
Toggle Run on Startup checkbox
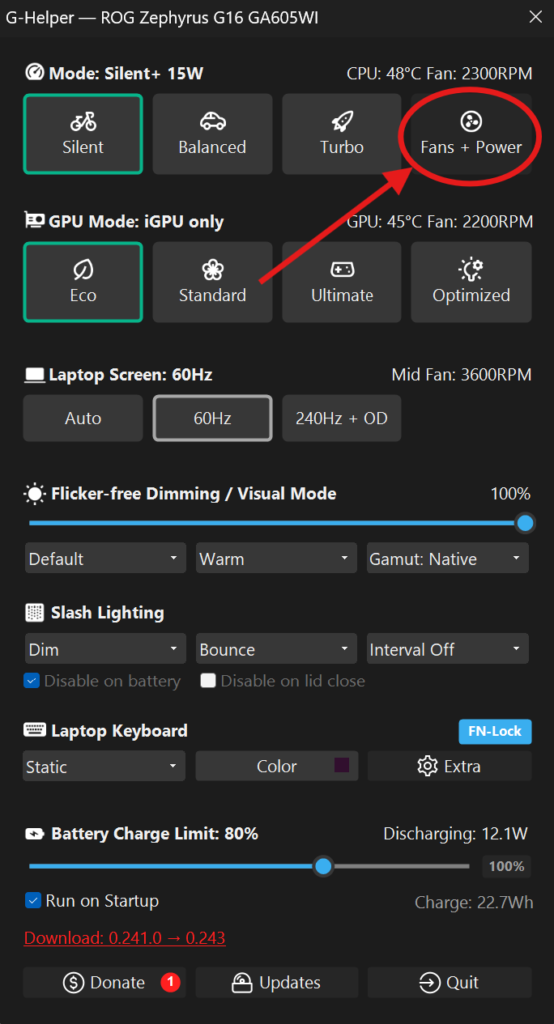point(32,901)
